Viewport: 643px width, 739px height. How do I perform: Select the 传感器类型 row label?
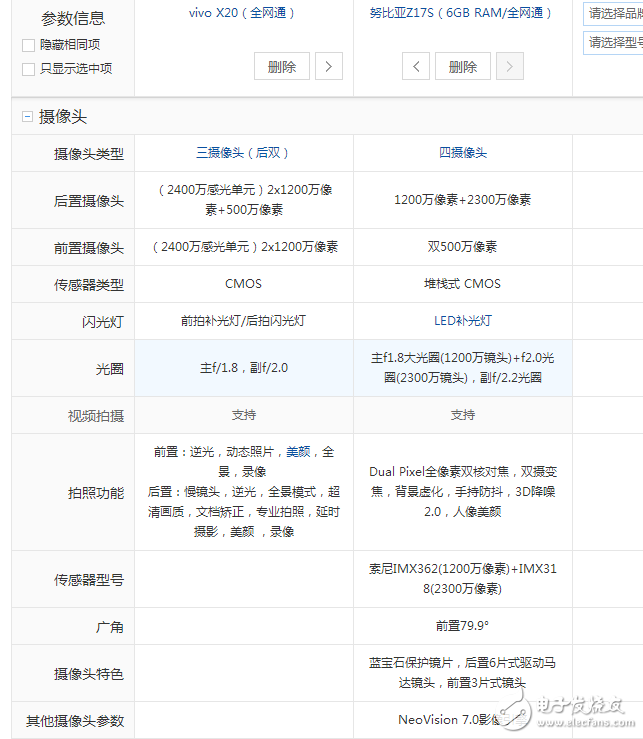89,285
